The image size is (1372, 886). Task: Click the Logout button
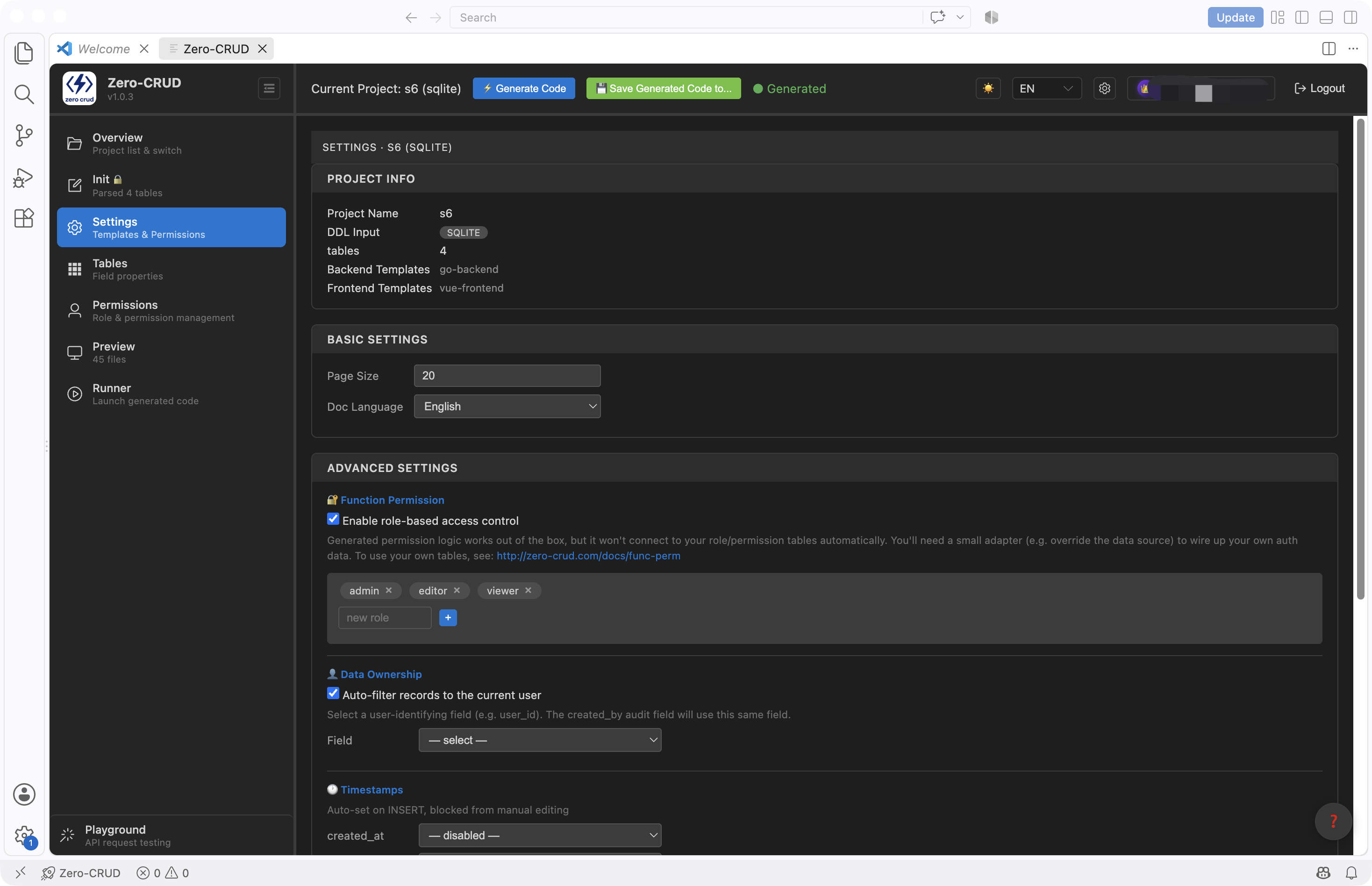(1319, 89)
